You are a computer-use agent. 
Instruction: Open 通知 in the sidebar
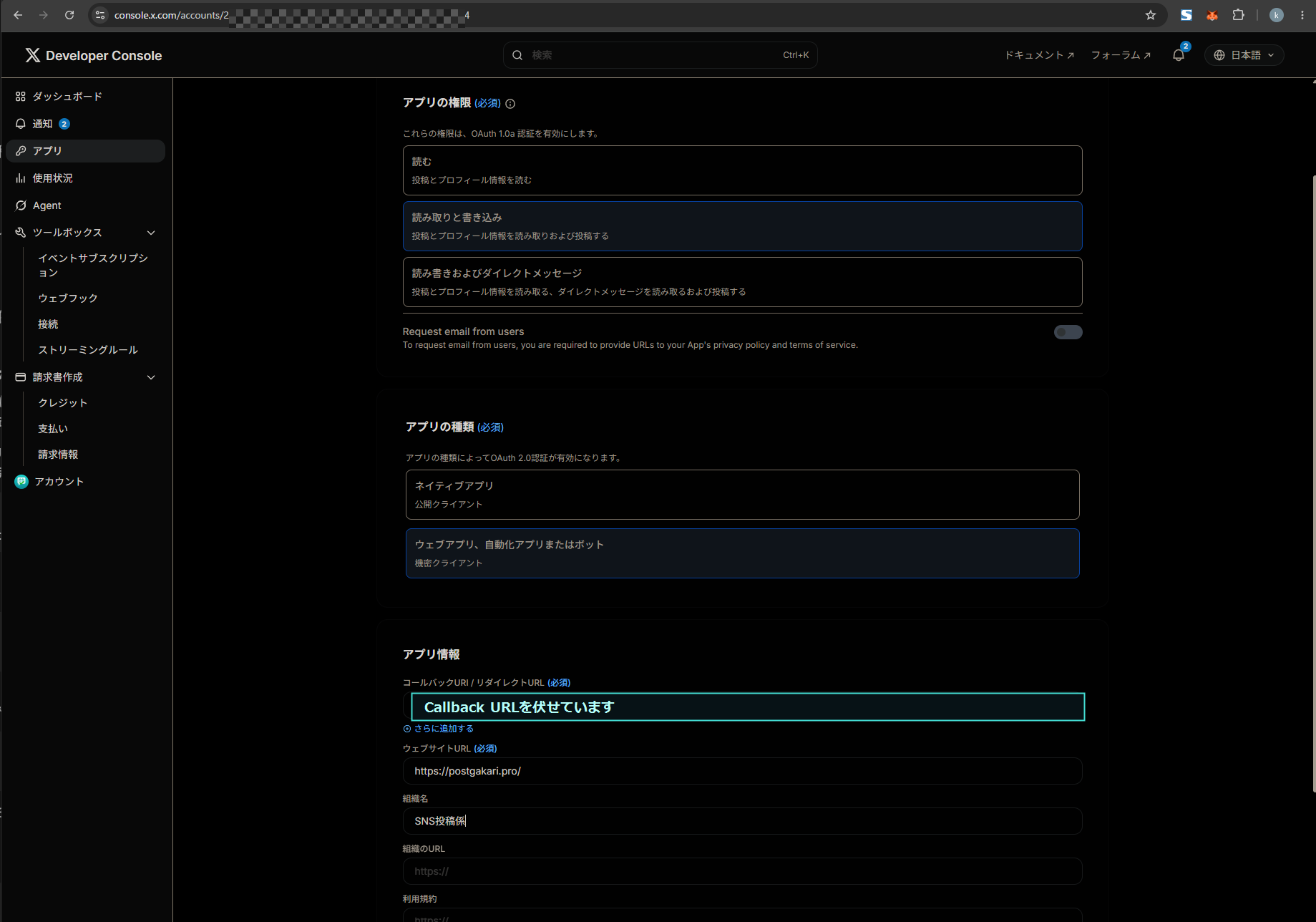pos(86,124)
